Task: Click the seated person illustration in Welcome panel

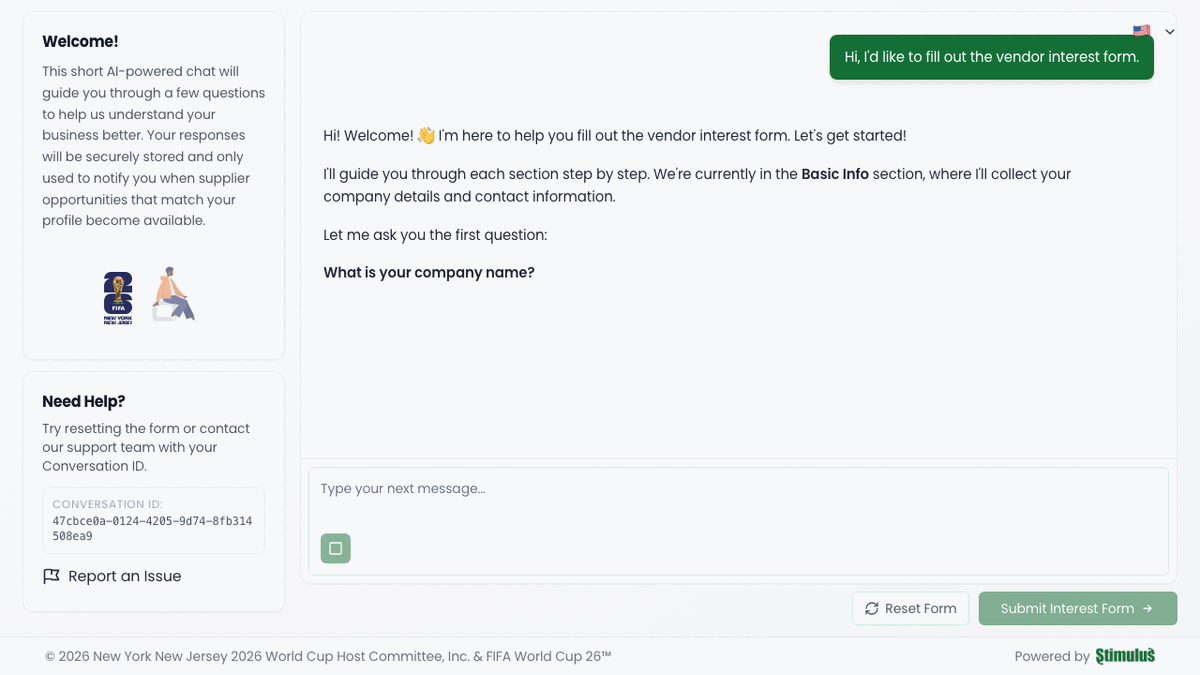Action: tap(173, 293)
